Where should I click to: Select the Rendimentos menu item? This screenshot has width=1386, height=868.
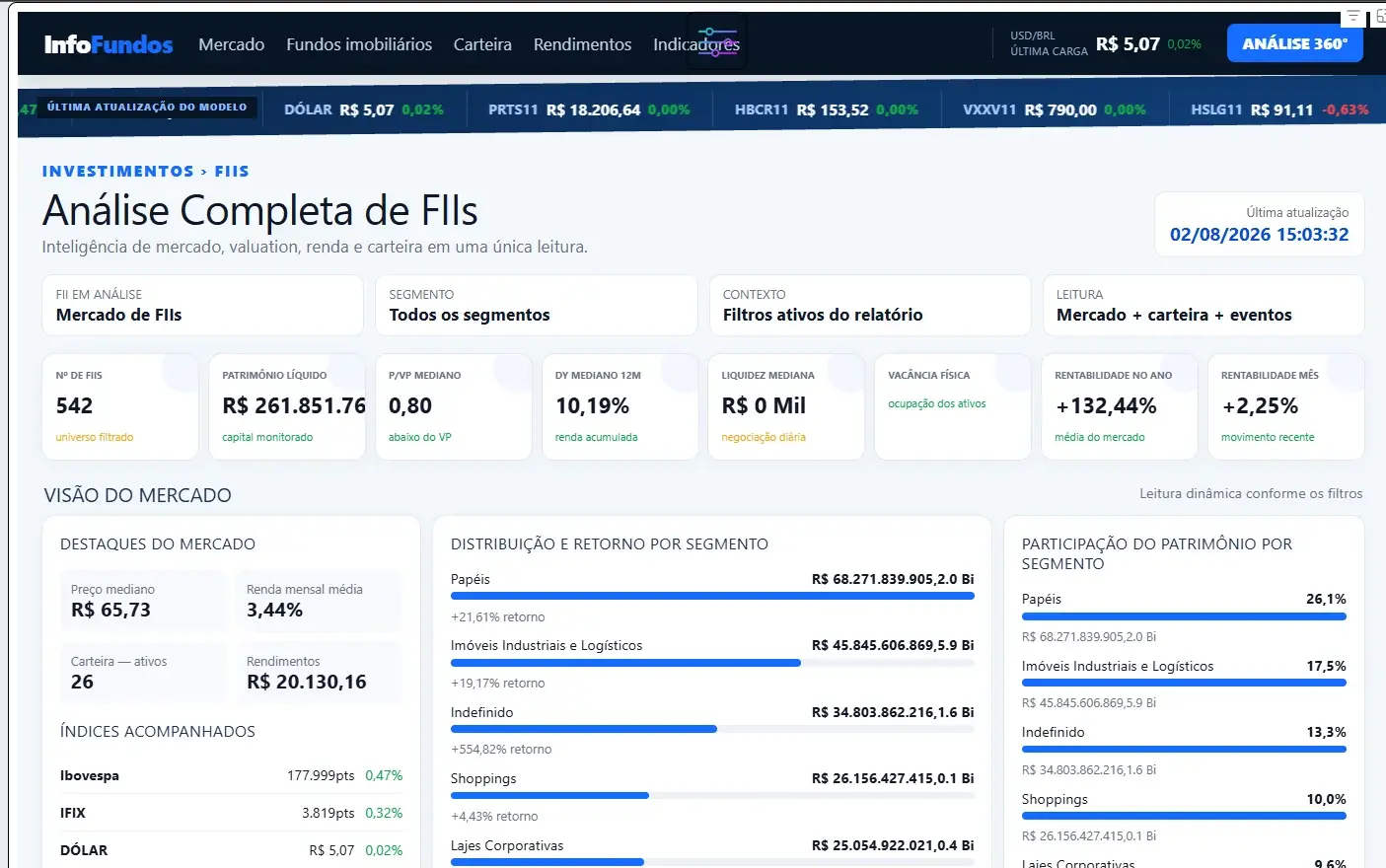coord(582,44)
